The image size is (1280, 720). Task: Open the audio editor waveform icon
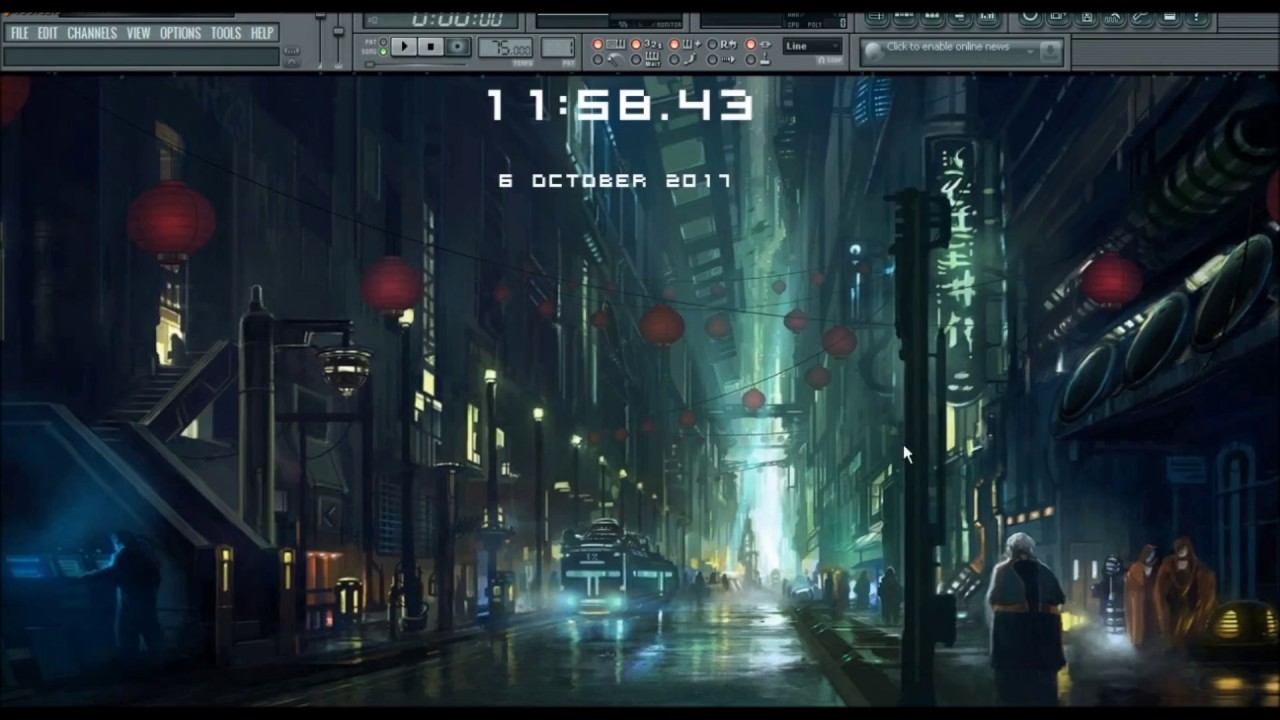(1115, 18)
